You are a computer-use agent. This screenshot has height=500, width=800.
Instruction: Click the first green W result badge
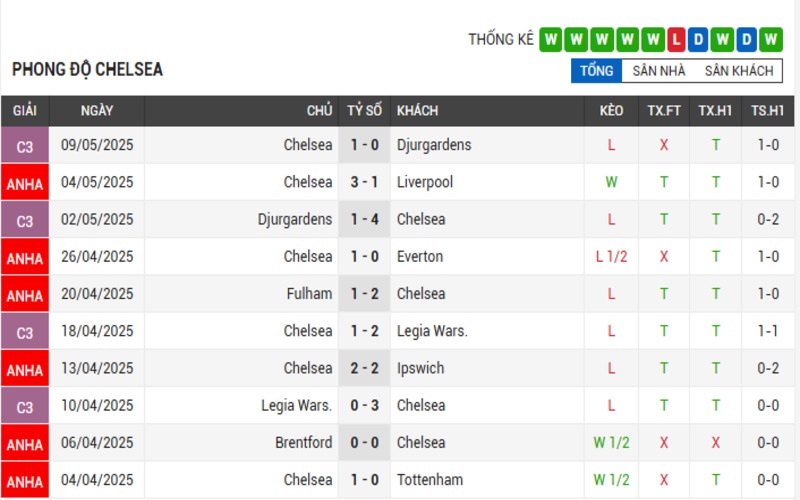pos(551,39)
